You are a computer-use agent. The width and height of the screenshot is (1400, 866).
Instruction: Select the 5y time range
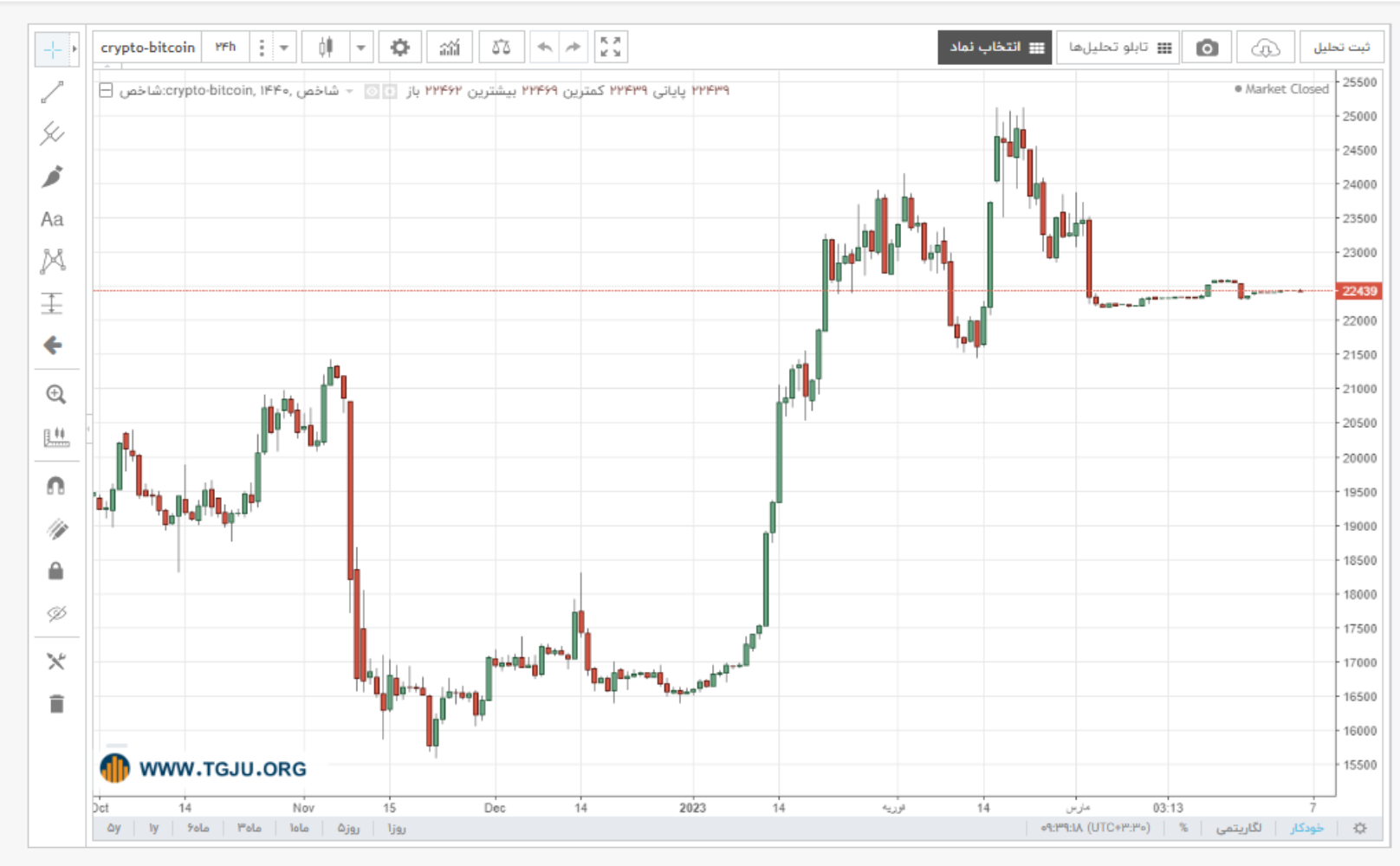(114, 828)
